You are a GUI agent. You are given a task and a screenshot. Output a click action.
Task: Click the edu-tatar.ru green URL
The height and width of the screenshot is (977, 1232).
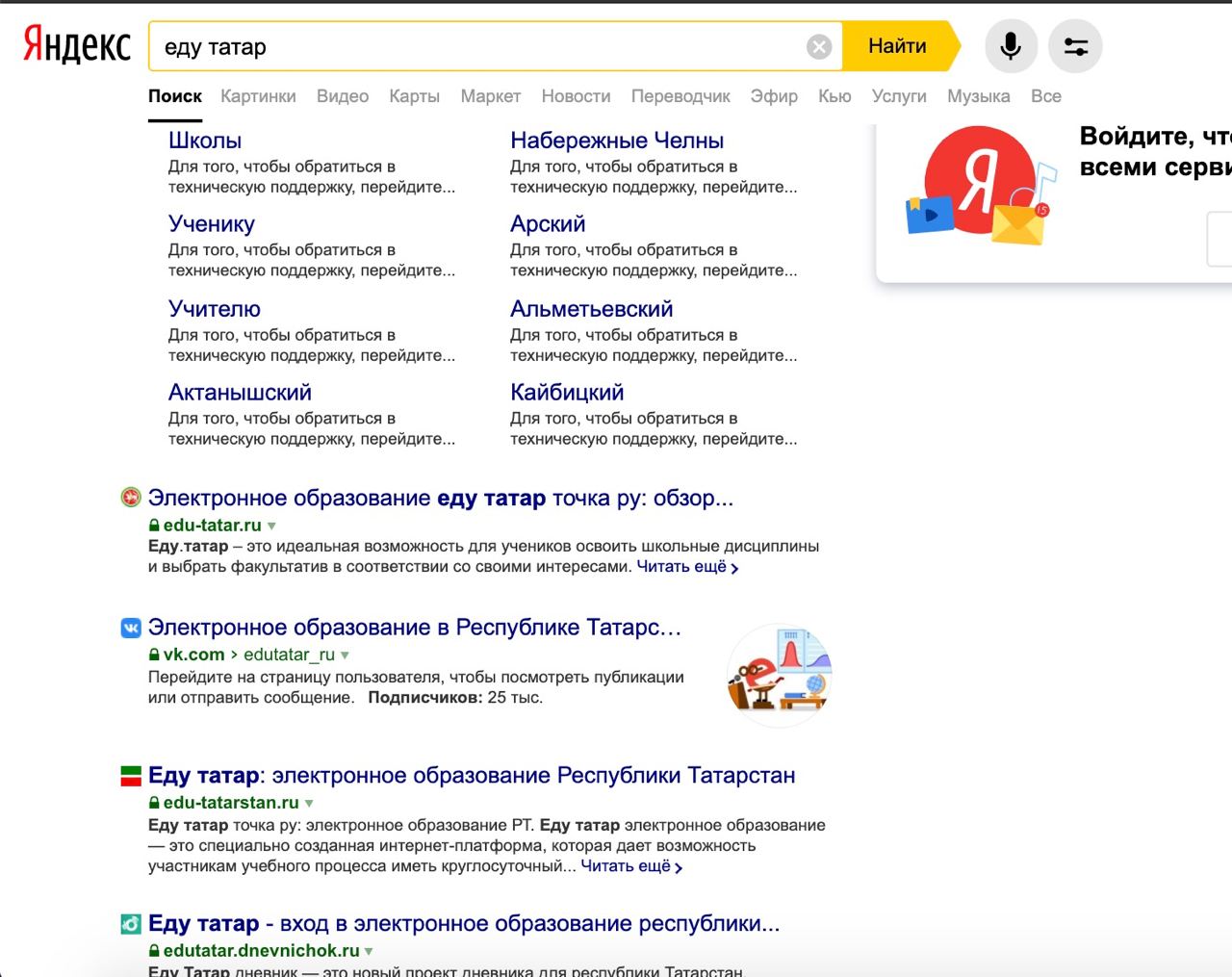pos(213,526)
